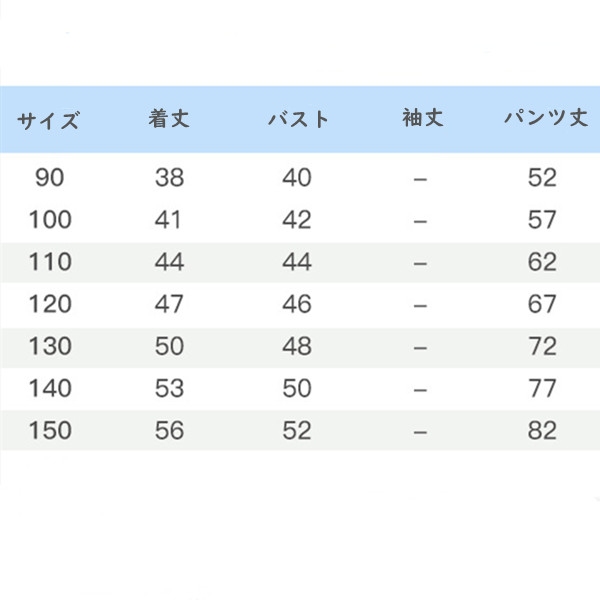
Task: Select the size 130 row label
Action: tap(50, 346)
